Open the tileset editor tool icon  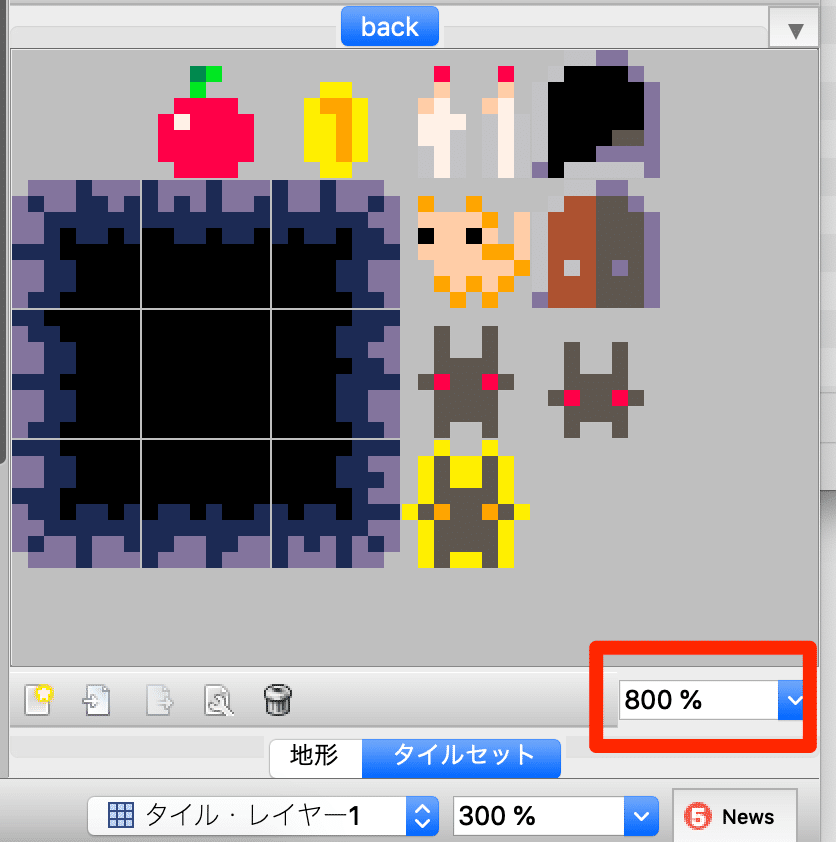tap(218, 700)
